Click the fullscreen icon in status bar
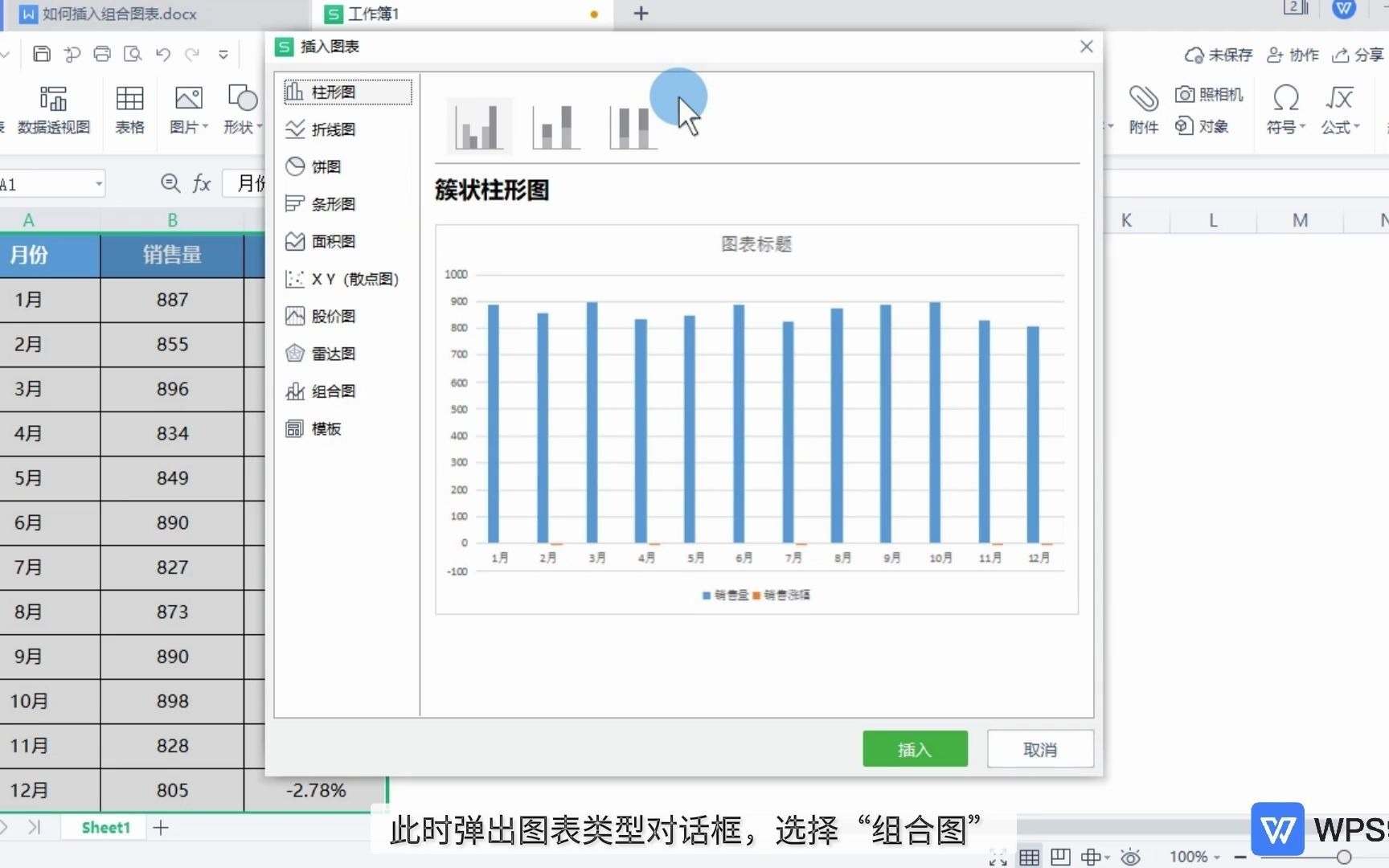Screen dimensions: 1389x868 (x=998, y=857)
